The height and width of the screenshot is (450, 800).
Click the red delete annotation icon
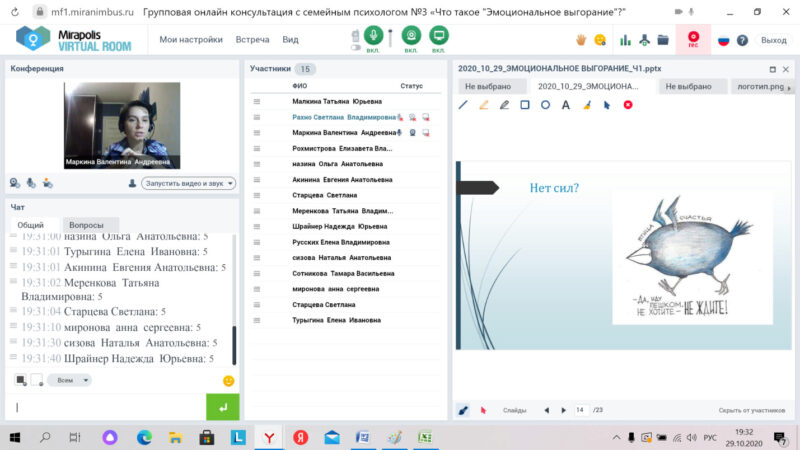(628, 105)
